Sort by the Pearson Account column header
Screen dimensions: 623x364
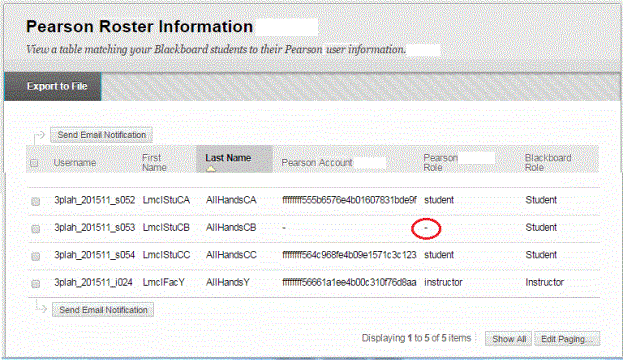[317, 163]
